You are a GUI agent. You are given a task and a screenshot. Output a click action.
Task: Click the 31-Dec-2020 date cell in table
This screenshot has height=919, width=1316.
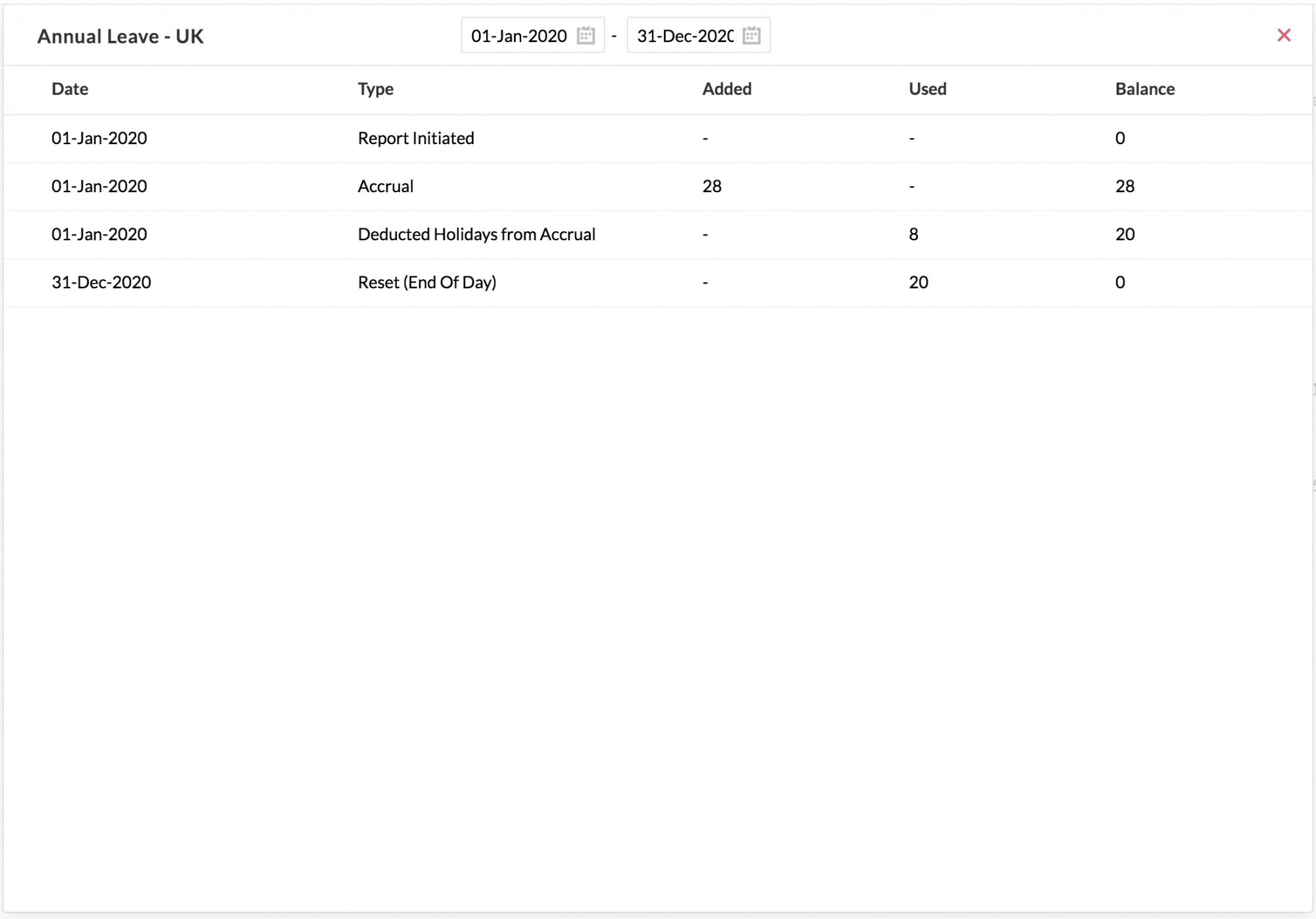click(101, 282)
